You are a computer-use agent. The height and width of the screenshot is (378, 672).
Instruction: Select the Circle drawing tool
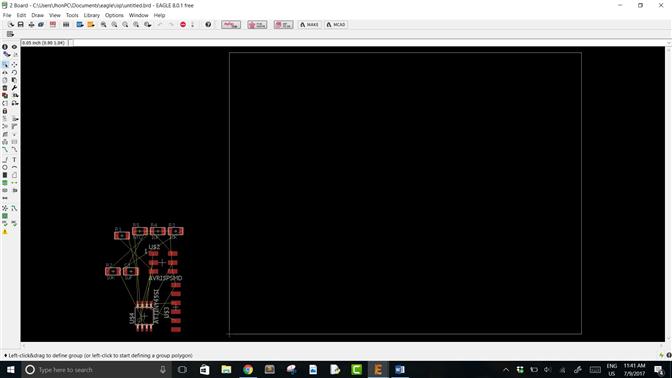tap(5, 167)
